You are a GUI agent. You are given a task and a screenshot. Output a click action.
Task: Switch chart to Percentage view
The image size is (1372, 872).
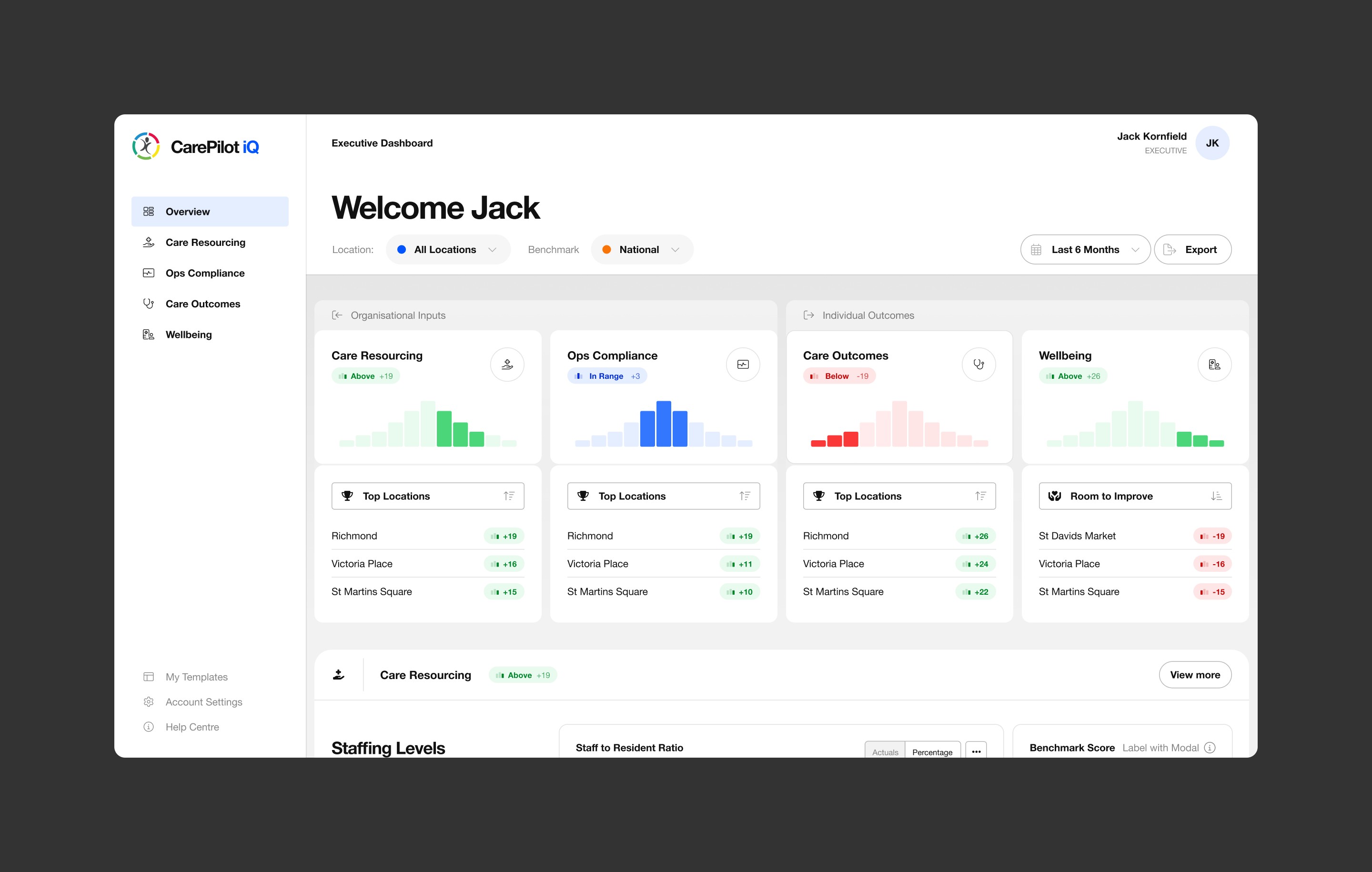click(932, 752)
